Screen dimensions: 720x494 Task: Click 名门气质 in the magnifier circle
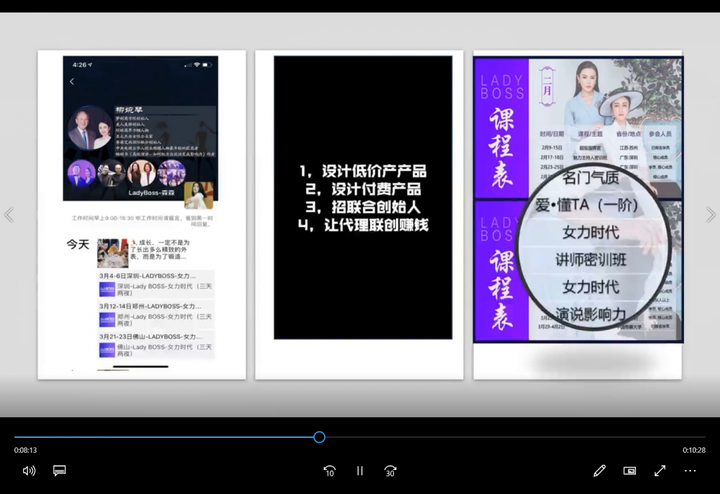click(x=591, y=178)
